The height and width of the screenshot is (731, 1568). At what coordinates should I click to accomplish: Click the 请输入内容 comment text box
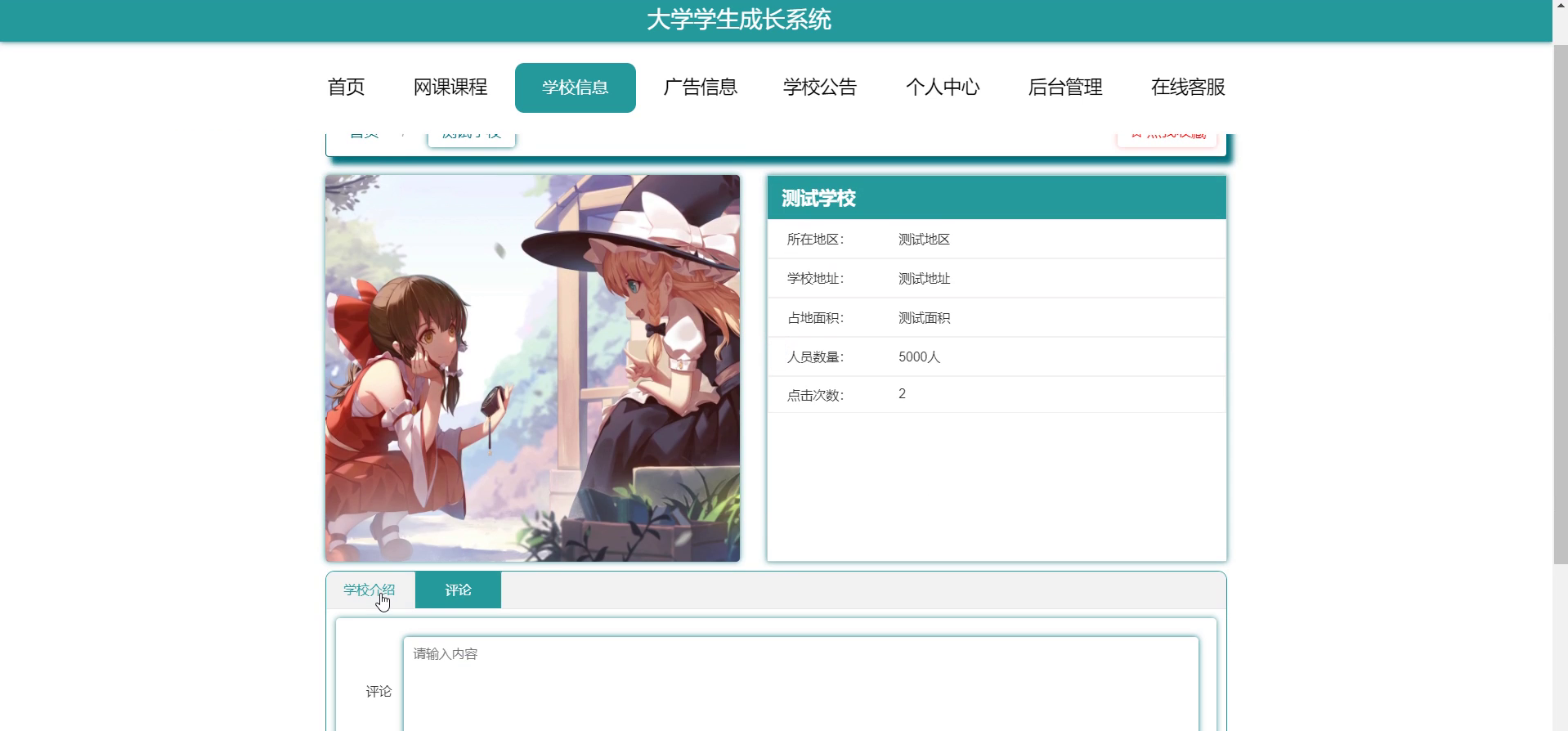(x=800, y=684)
